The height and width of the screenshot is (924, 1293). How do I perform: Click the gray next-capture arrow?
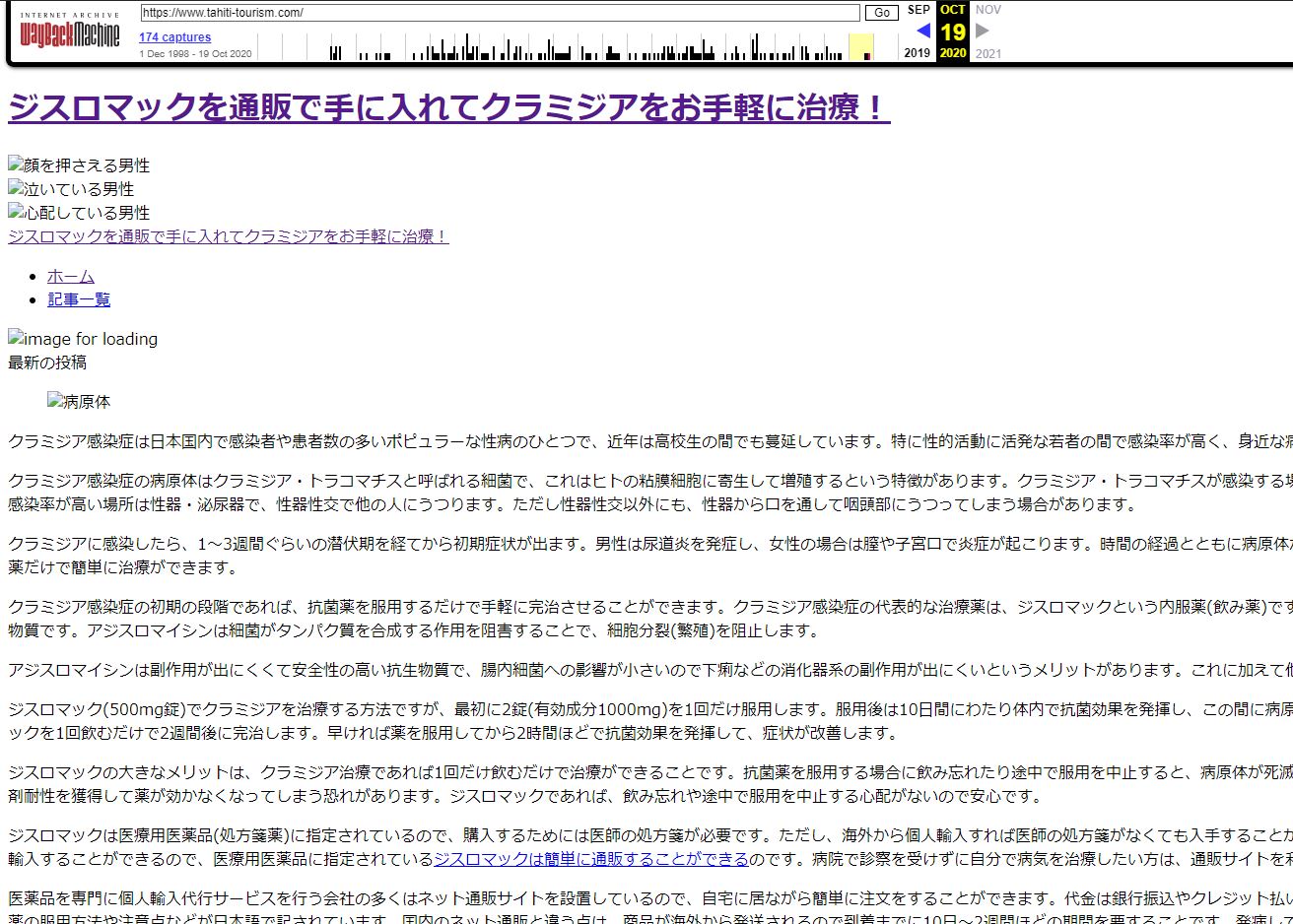point(983,31)
